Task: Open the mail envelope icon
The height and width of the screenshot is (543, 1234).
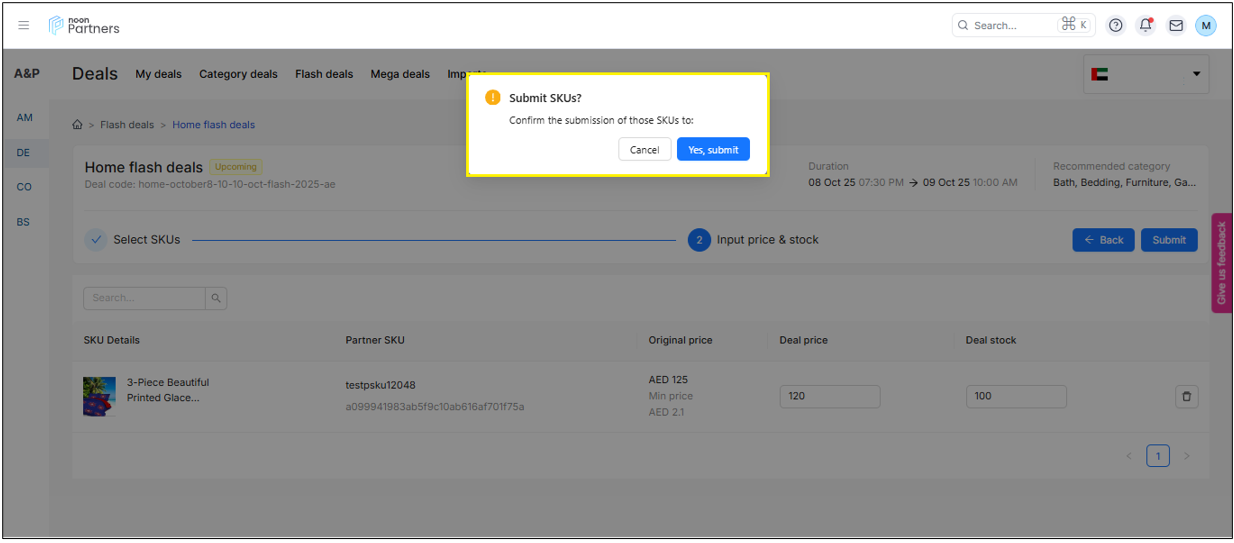Action: (1176, 25)
